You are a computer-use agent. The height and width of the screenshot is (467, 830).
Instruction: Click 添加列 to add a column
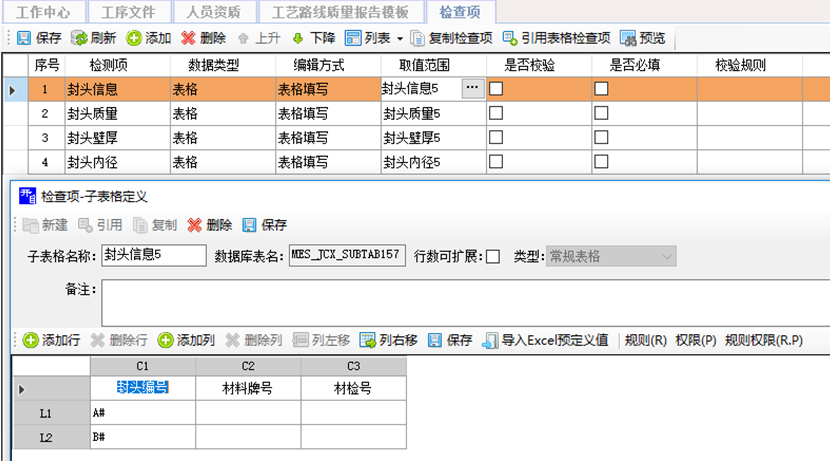[x=166, y=340]
